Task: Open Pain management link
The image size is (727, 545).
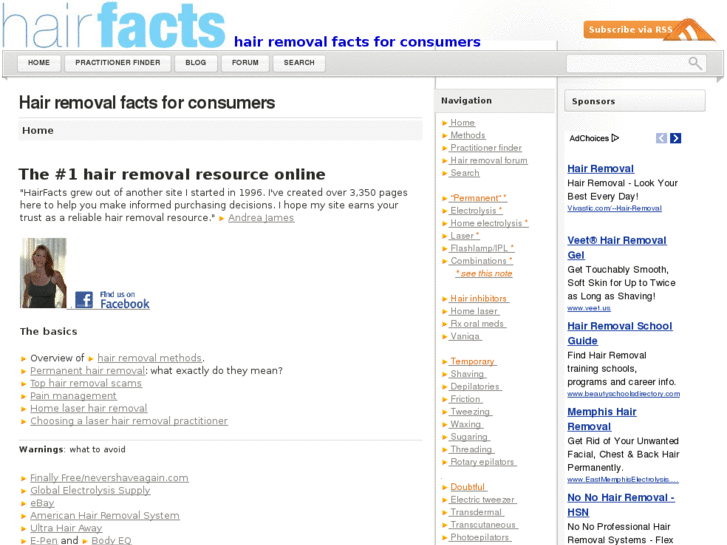Action: 73,396
